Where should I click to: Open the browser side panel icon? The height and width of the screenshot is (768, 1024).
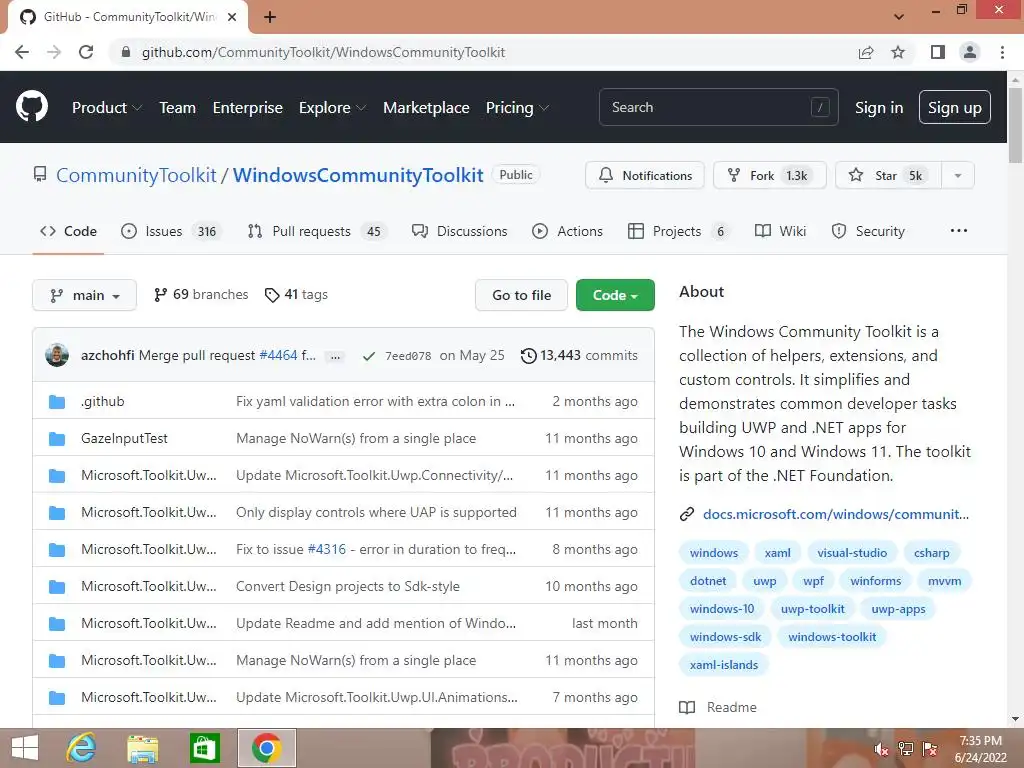click(x=938, y=52)
